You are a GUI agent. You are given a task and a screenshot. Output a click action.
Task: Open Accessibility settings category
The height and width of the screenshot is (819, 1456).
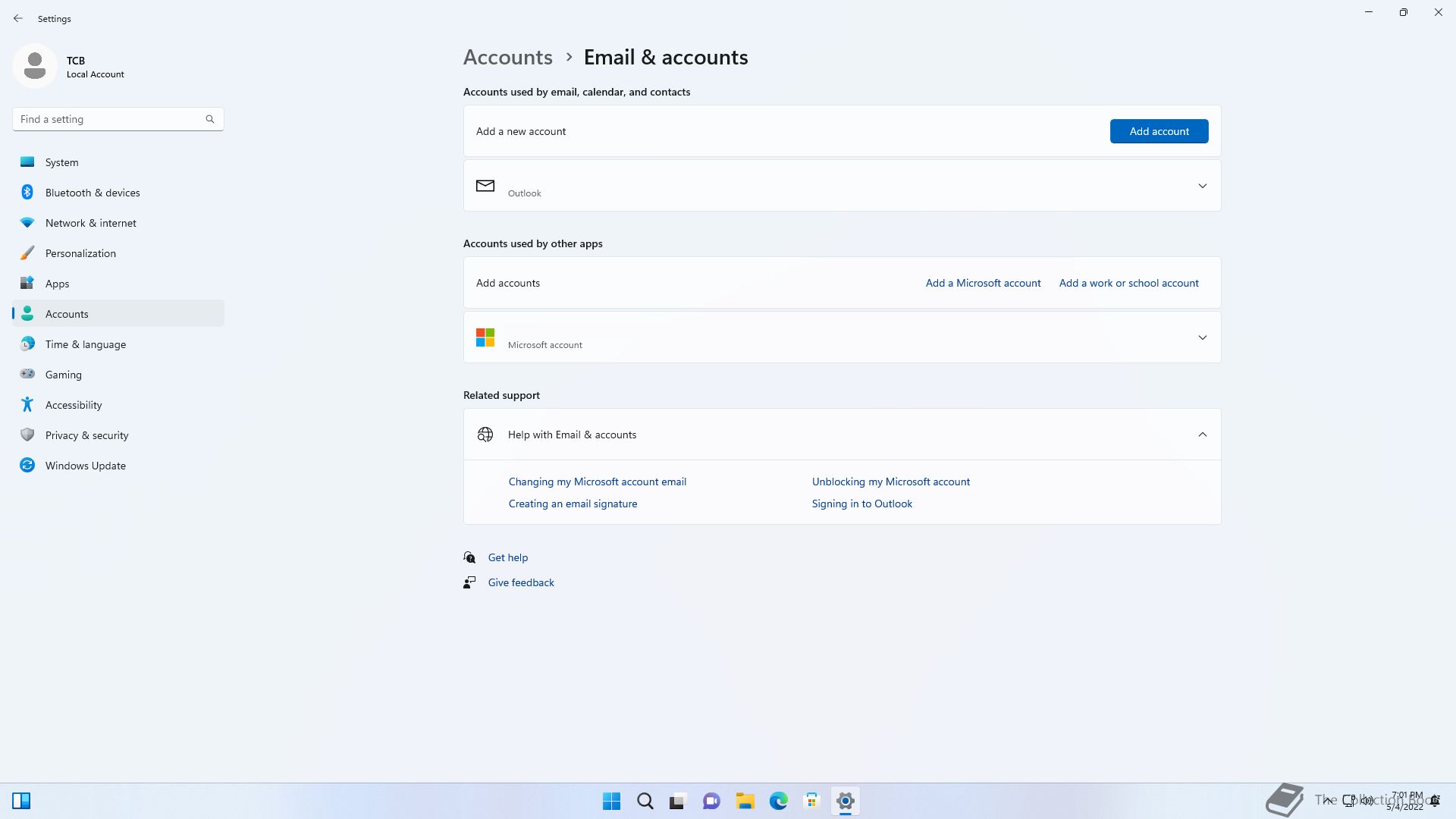(x=118, y=405)
